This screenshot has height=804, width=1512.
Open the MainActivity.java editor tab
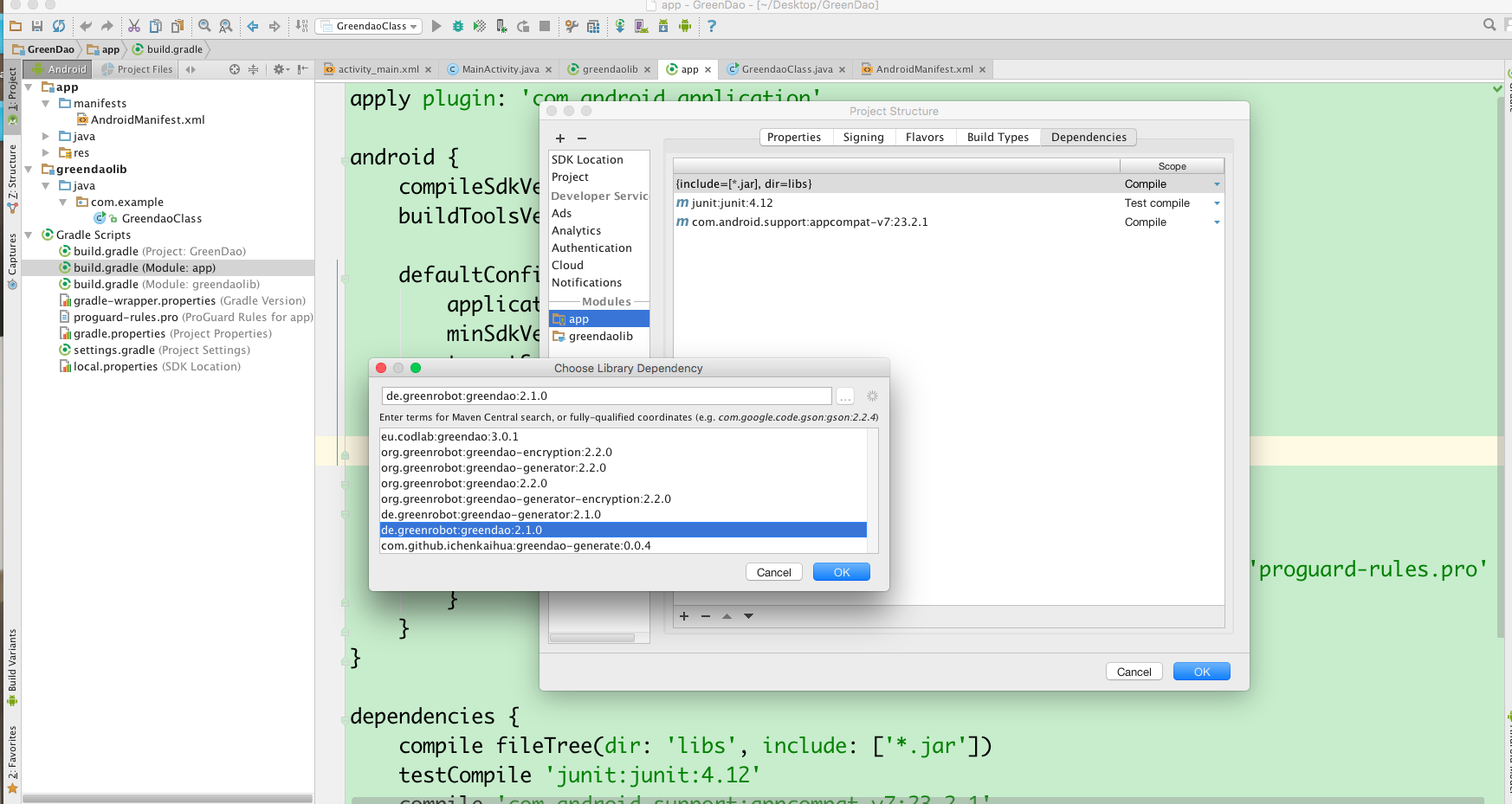pyautogui.click(x=500, y=69)
